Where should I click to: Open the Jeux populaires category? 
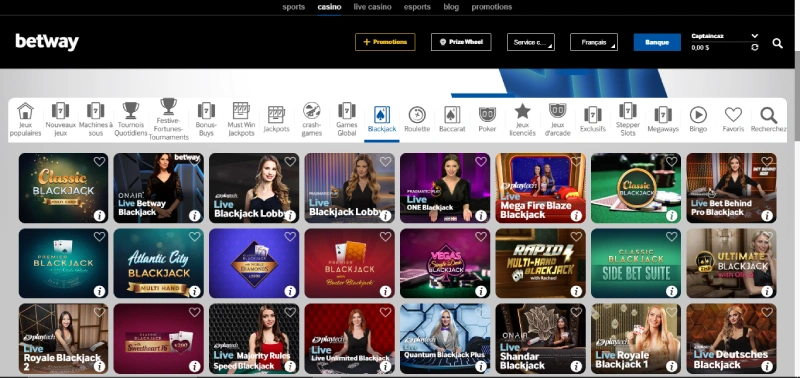[x=25, y=119]
